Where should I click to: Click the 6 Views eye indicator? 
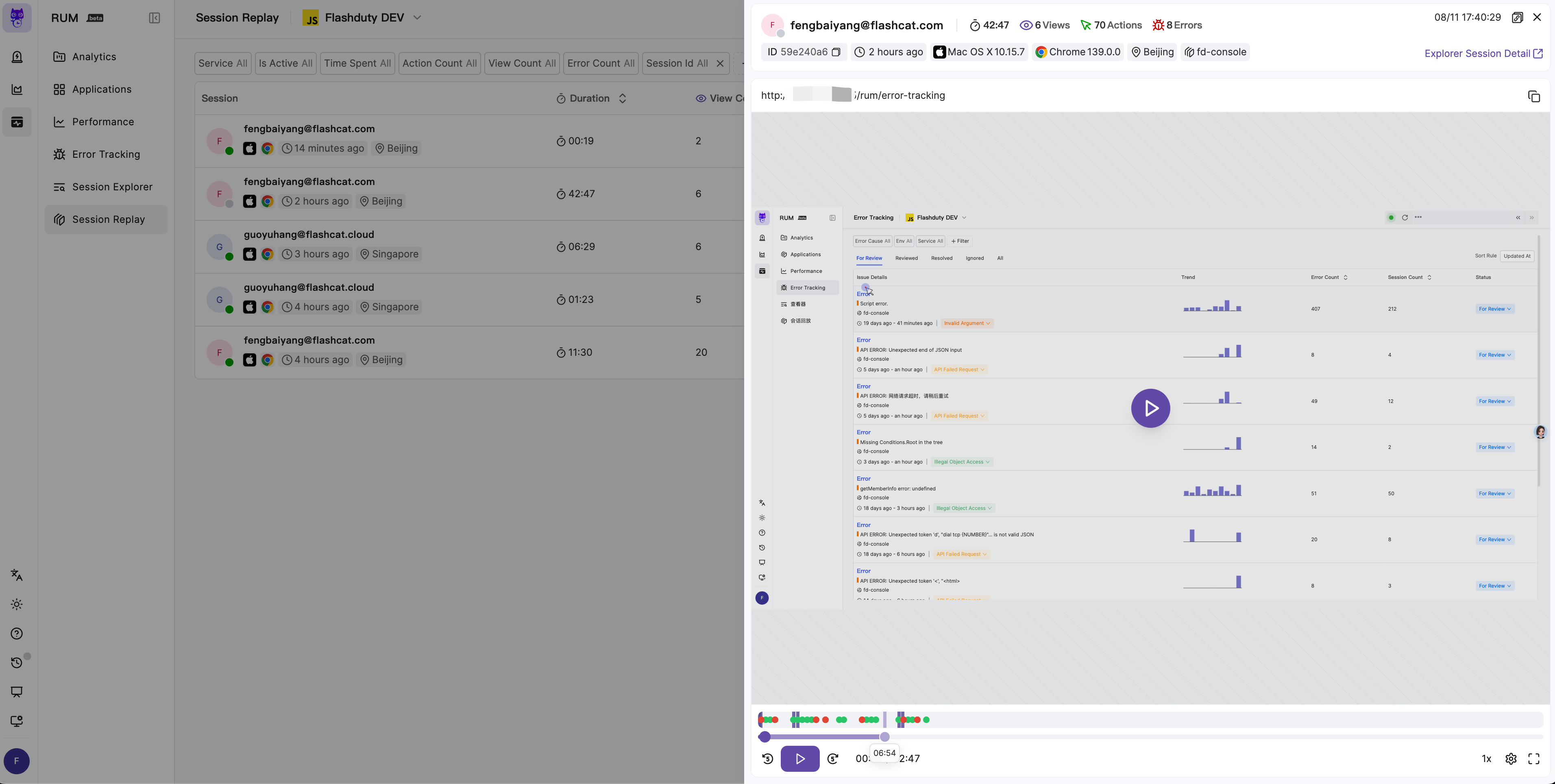1044,25
